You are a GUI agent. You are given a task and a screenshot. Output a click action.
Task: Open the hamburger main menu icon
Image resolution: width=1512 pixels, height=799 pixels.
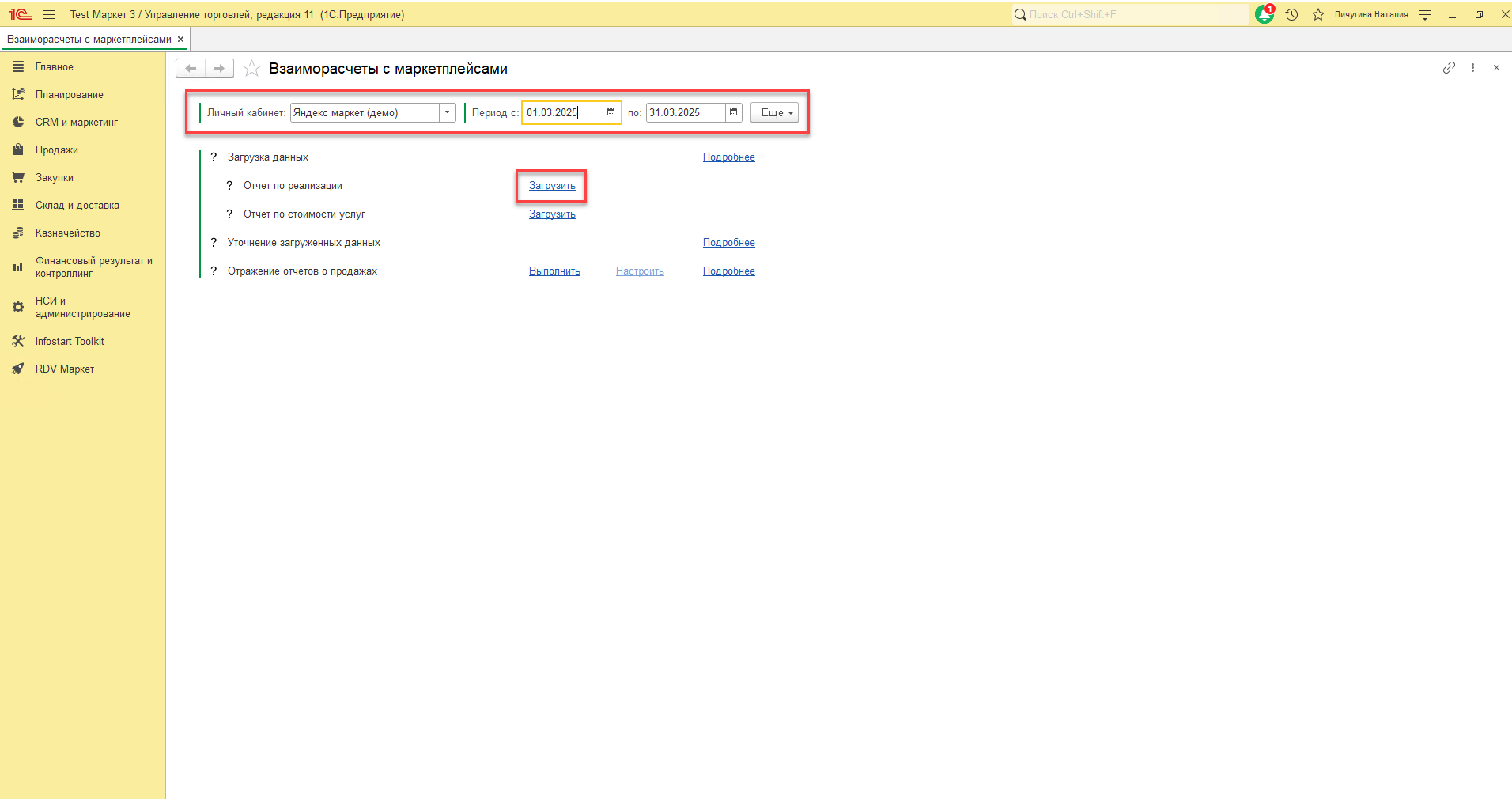click(49, 14)
